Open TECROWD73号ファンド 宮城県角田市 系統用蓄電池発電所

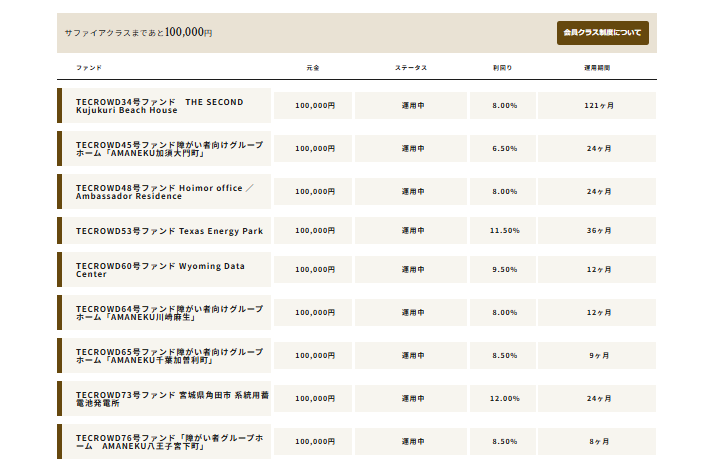164,398
